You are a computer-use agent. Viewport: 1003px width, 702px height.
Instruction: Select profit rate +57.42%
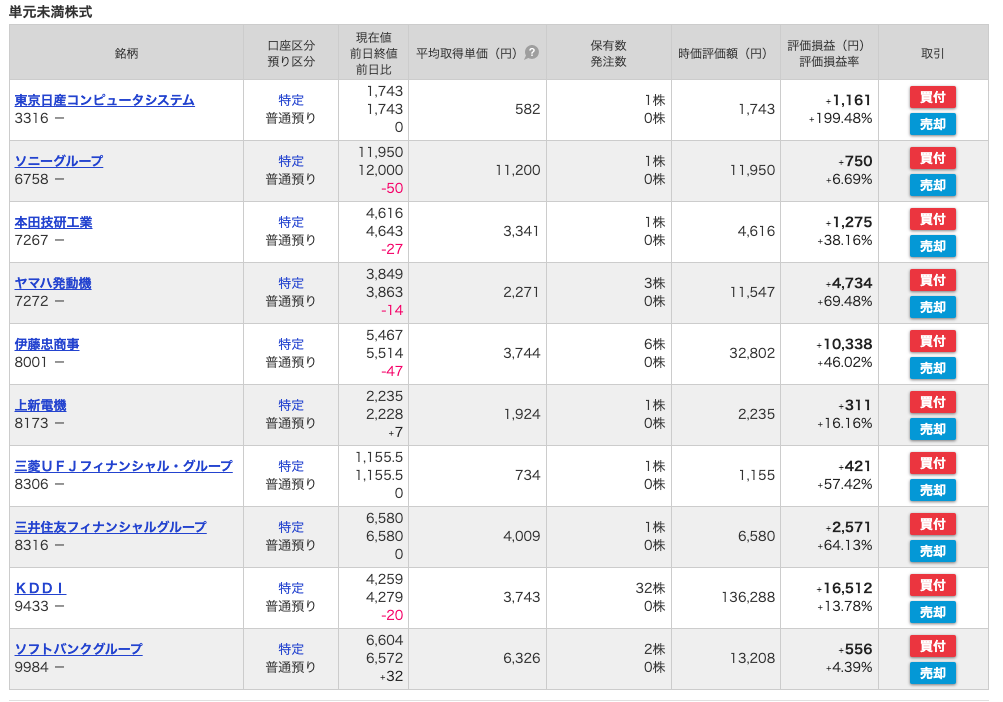pos(845,484)
